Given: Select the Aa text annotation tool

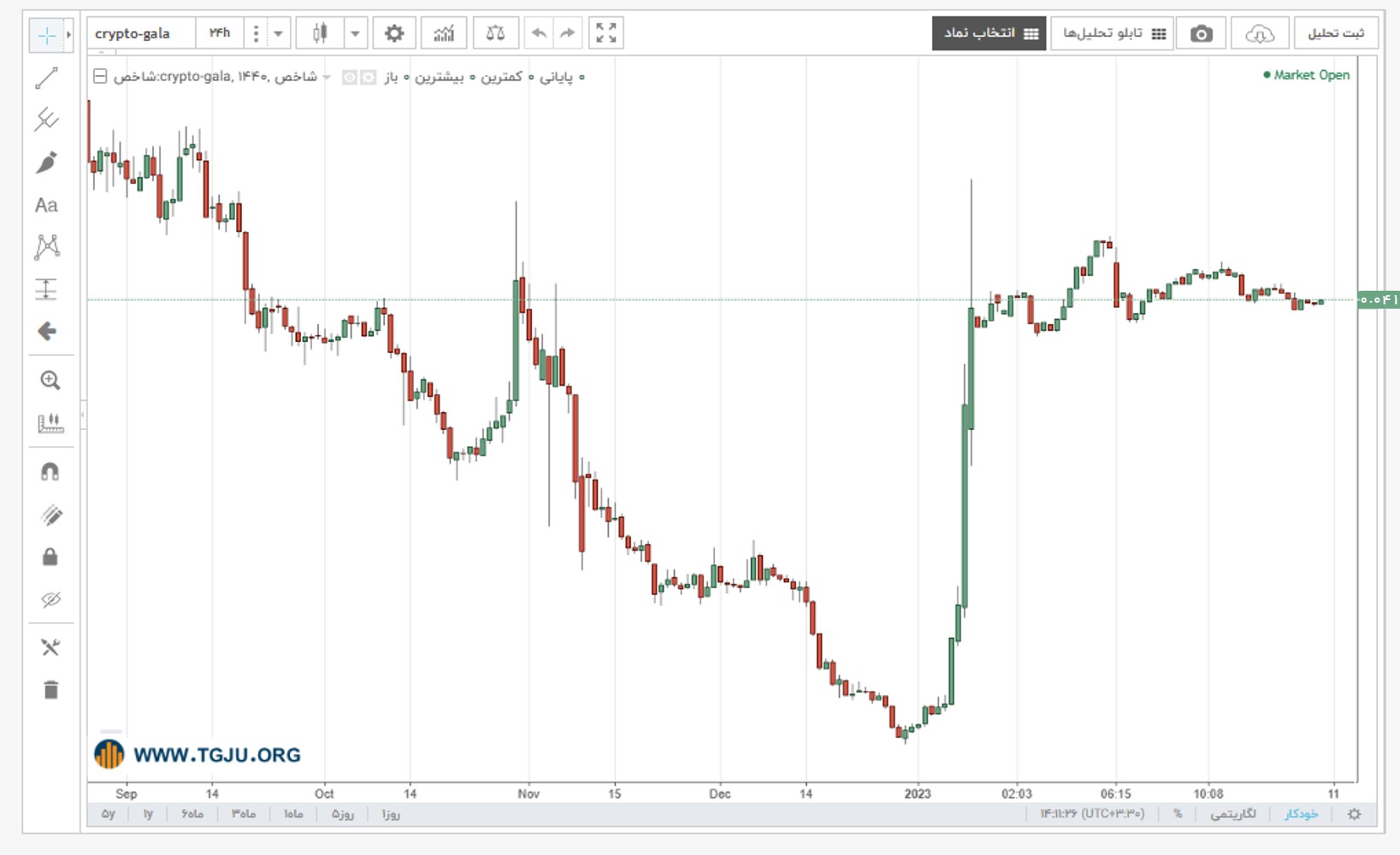Looking at the screenshot, I should click(x=46, y=205).
